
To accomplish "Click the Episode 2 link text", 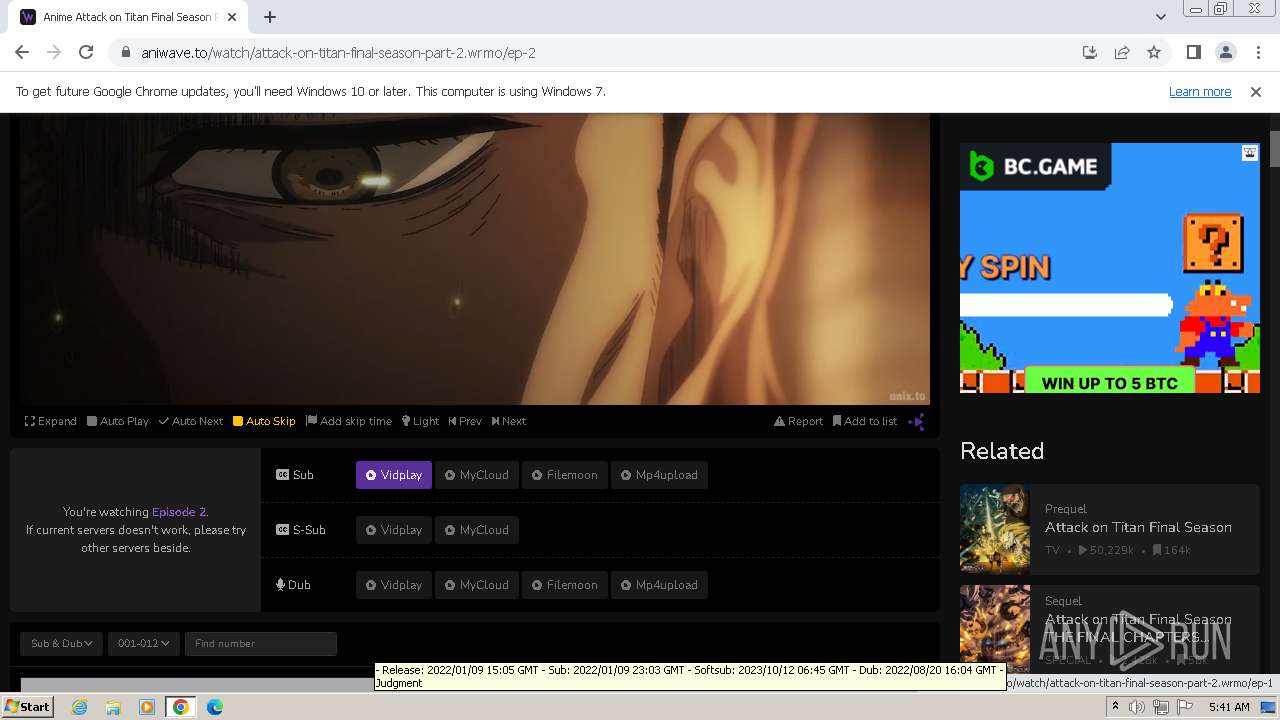I will coord(178,512).
